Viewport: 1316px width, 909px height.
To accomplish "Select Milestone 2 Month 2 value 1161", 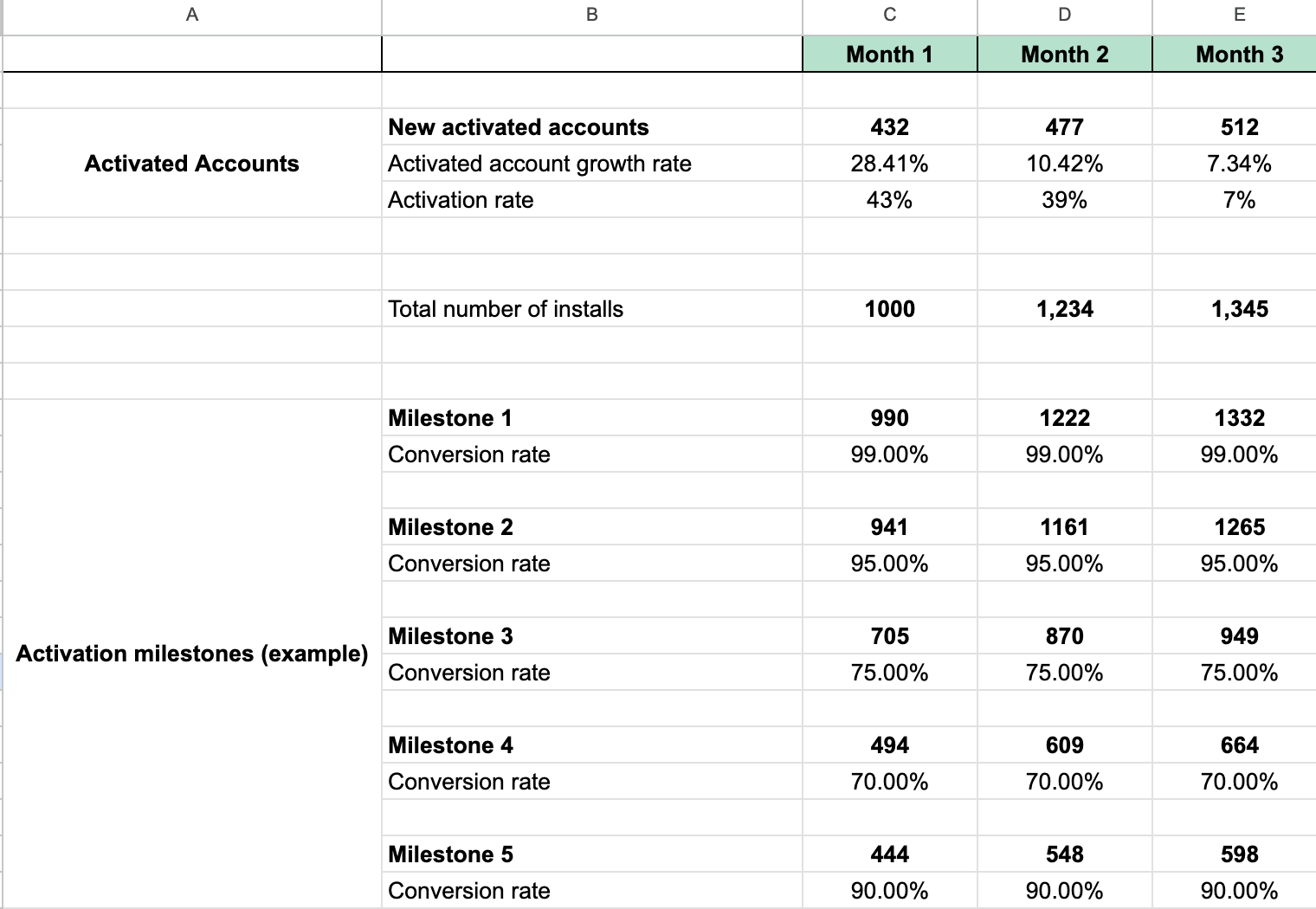I will (x=1064, y=527).
